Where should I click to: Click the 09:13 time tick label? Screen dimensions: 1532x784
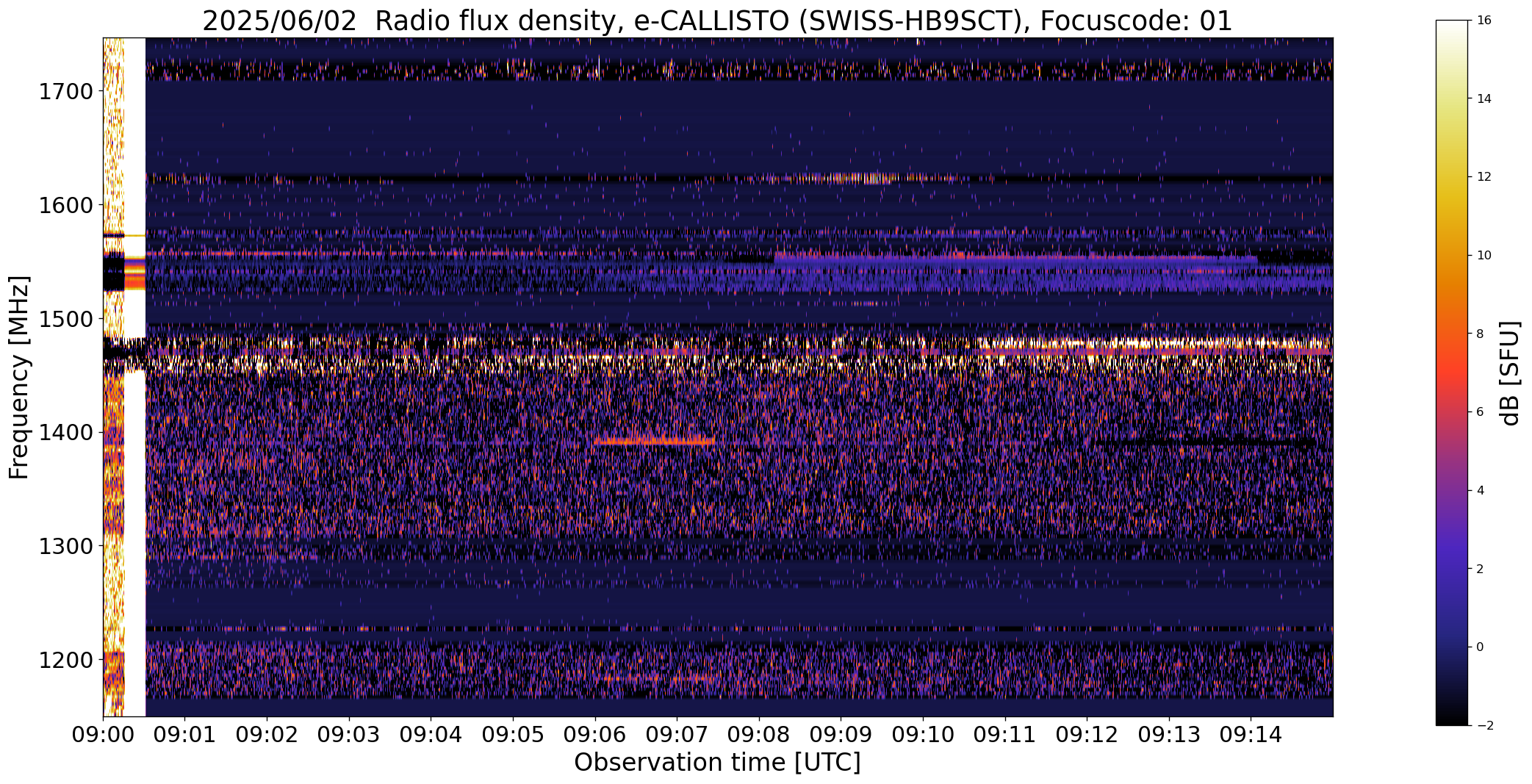pyautogui.click(x=1169, y=735)
